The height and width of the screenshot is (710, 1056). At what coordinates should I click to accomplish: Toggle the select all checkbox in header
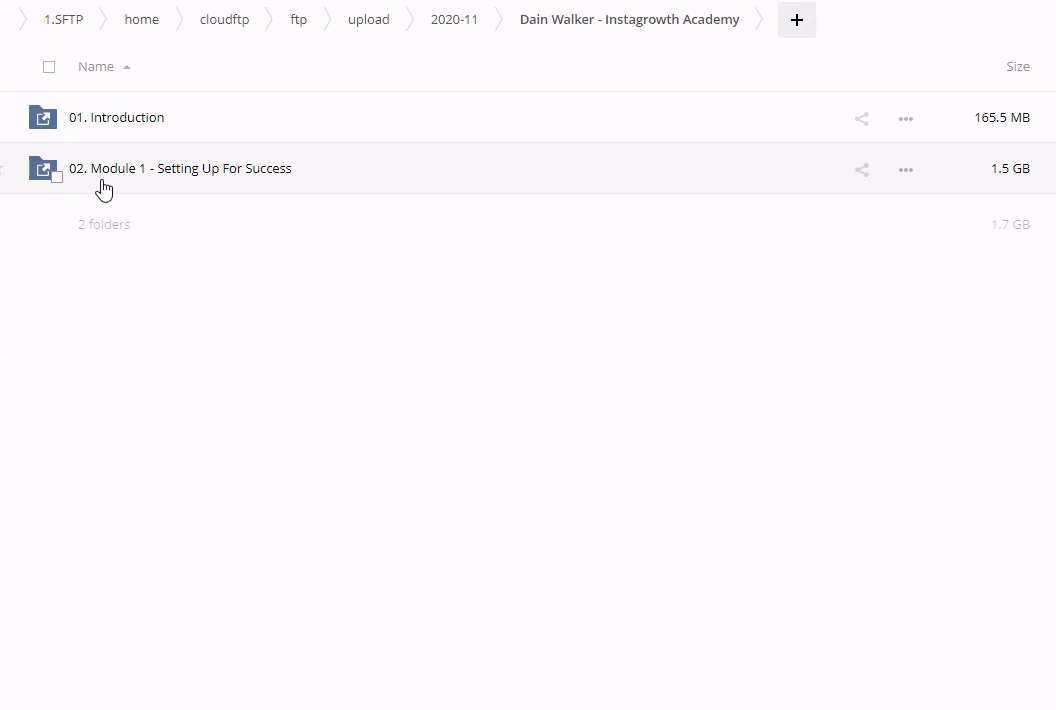tap(49, 67)
